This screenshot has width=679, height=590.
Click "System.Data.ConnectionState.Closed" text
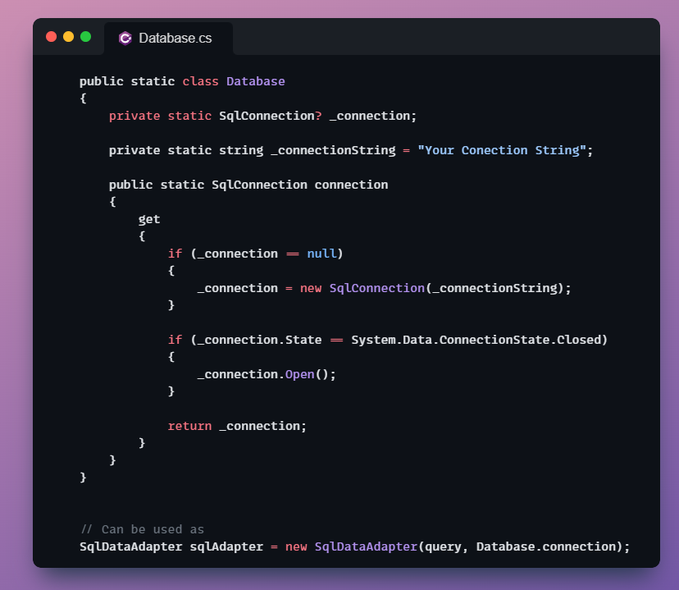[x=475, y=340]
